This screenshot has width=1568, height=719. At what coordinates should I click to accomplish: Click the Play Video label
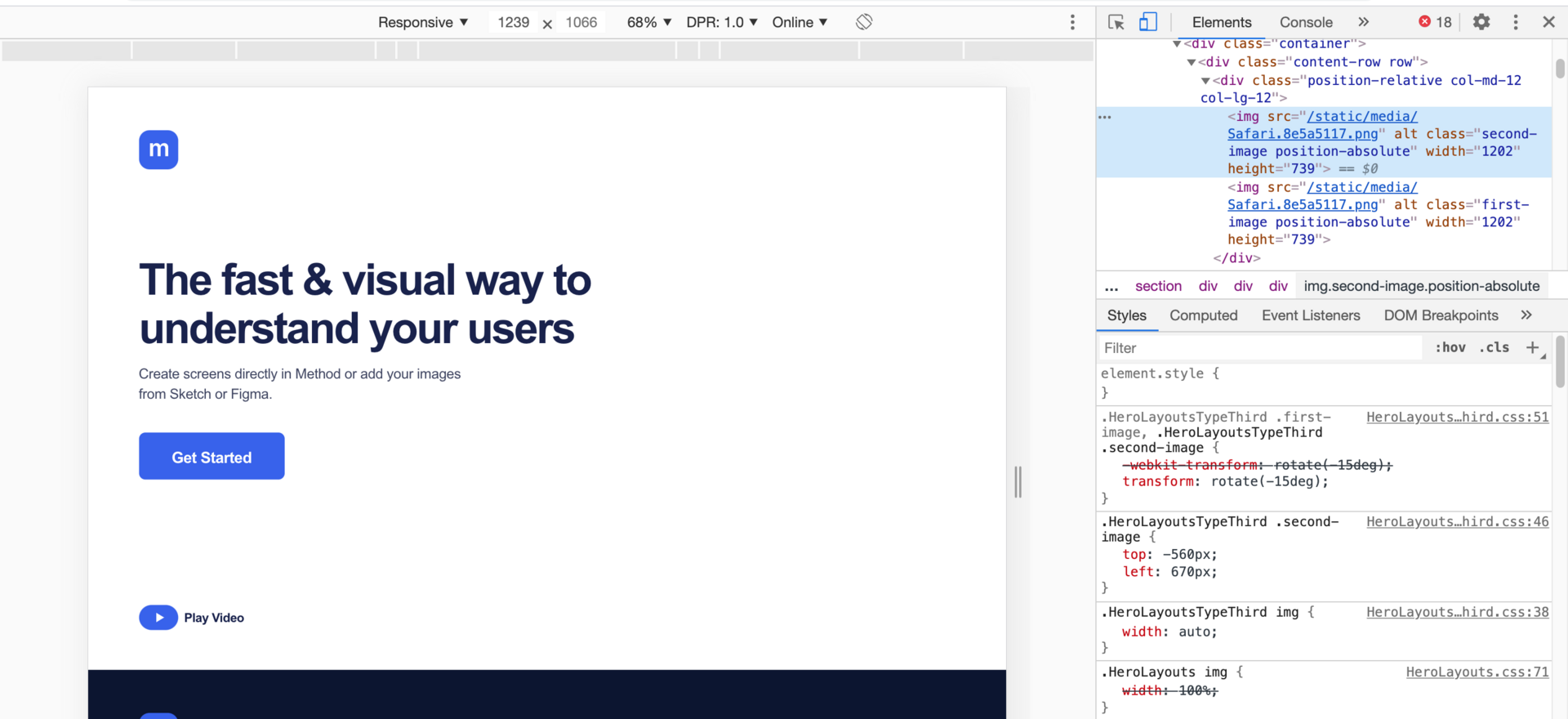tap(214, 617)
